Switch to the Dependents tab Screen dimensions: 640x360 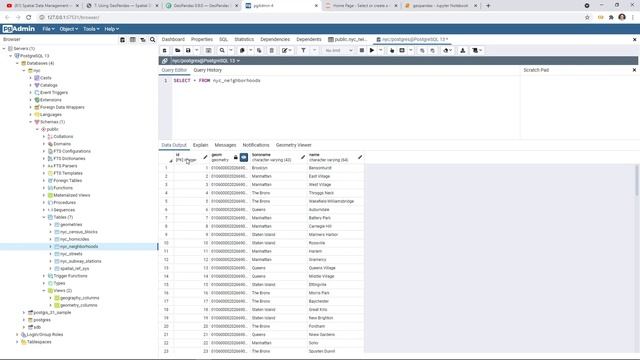point(309,40)
